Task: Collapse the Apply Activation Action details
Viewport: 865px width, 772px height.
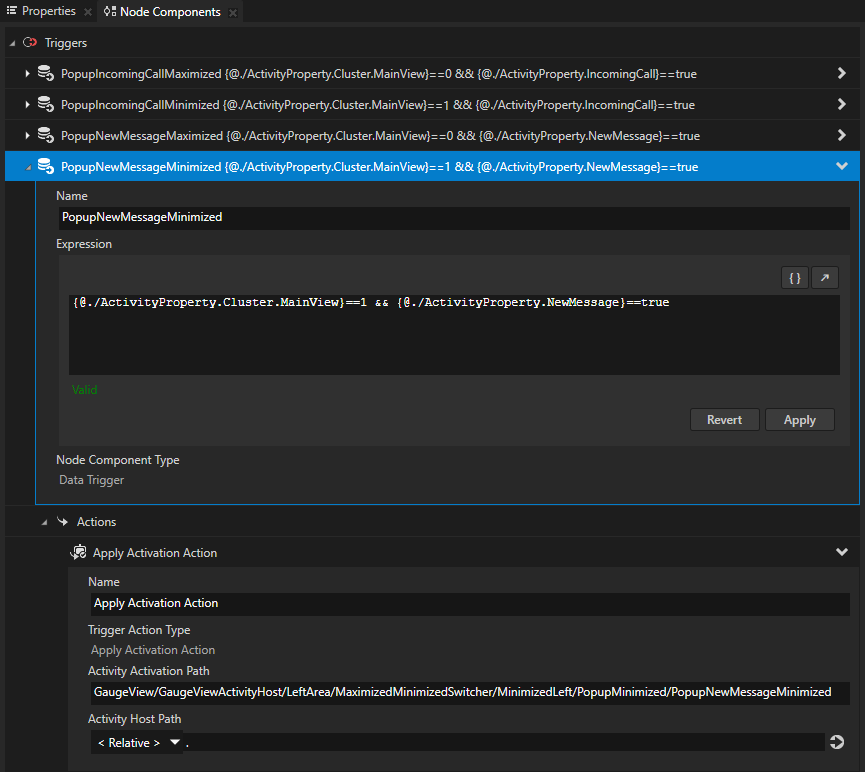Action: (x=841, y=551)
